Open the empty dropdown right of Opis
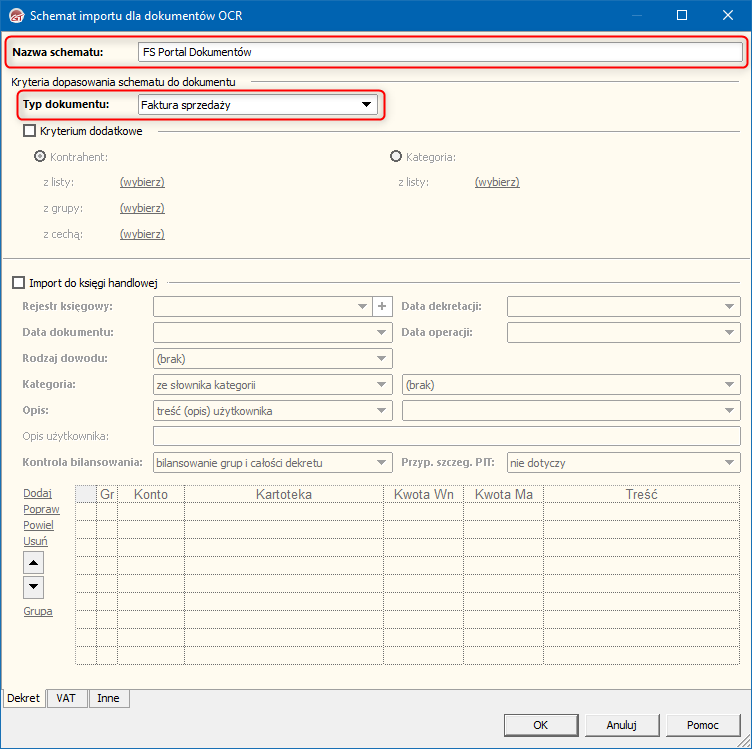The width and height of the screenshot is (752, 749). (x=571, y=410)
